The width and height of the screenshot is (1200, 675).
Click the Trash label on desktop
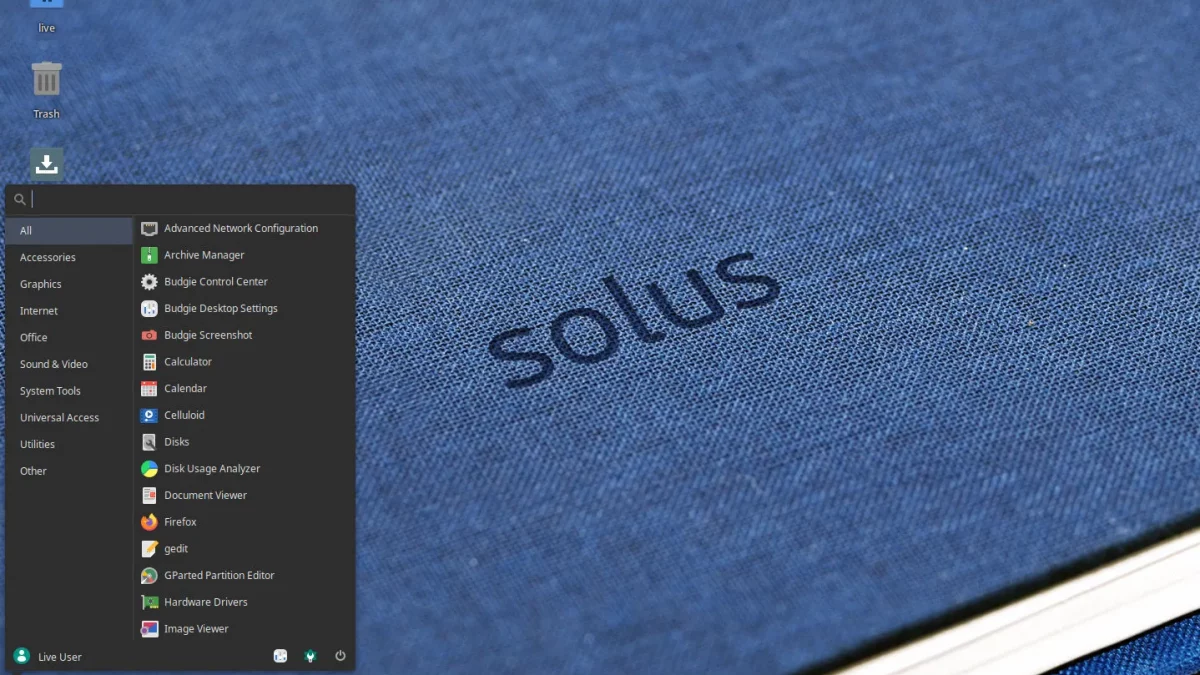(x=47, y=114)
